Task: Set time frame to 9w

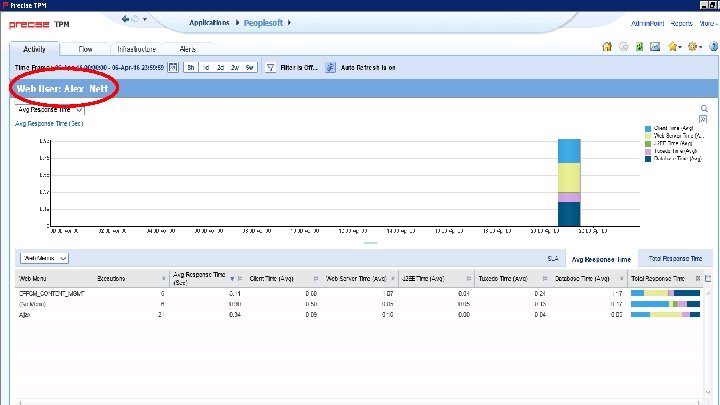Action: point(249,68)
